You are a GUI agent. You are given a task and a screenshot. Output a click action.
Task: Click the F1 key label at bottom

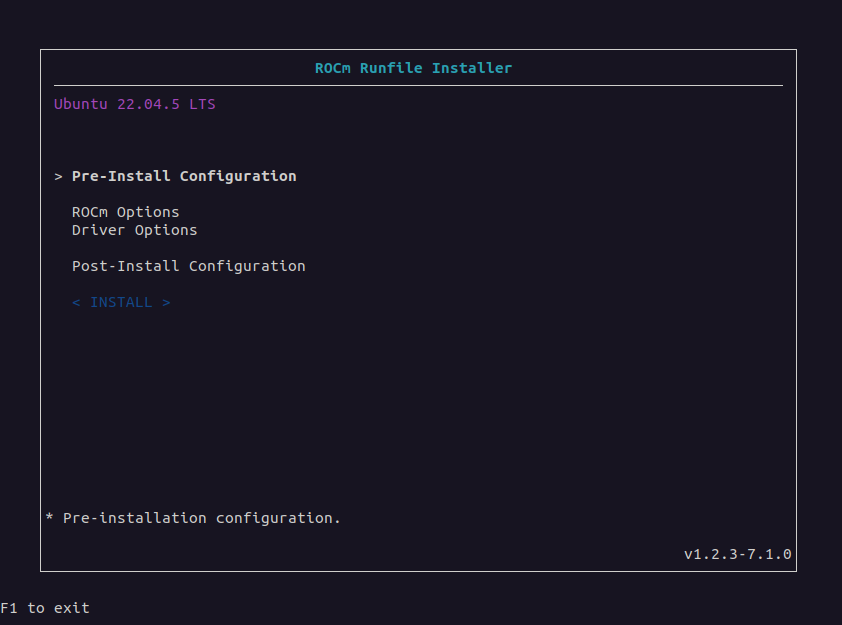(9, 608)
